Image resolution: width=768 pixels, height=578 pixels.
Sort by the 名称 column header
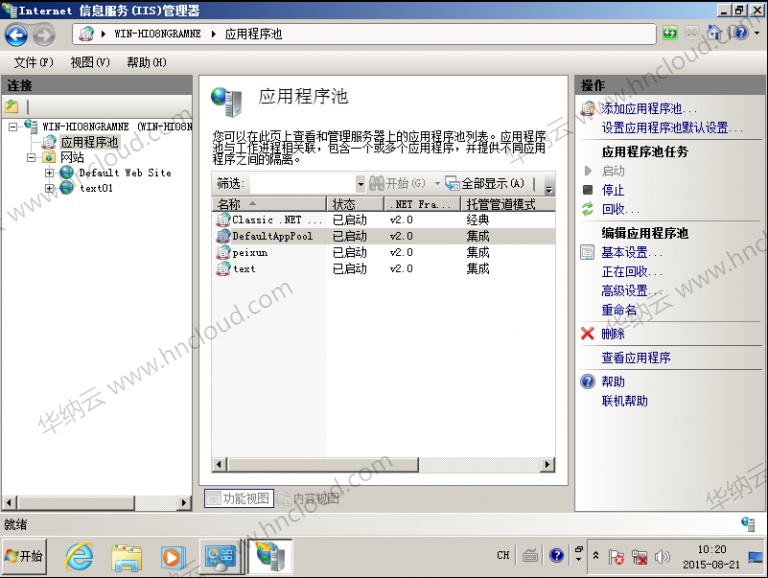[x=269, y=204]
